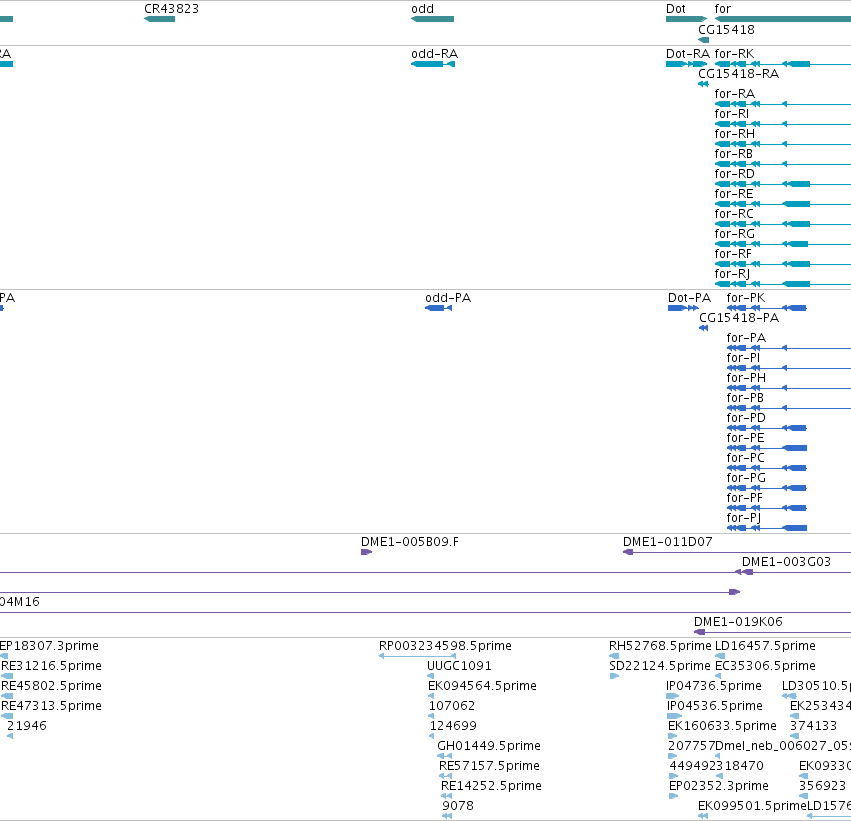Select the GH01449.5prime label
Screen dimensions: 851x821
pyautogui.click(x=489, y=746)
